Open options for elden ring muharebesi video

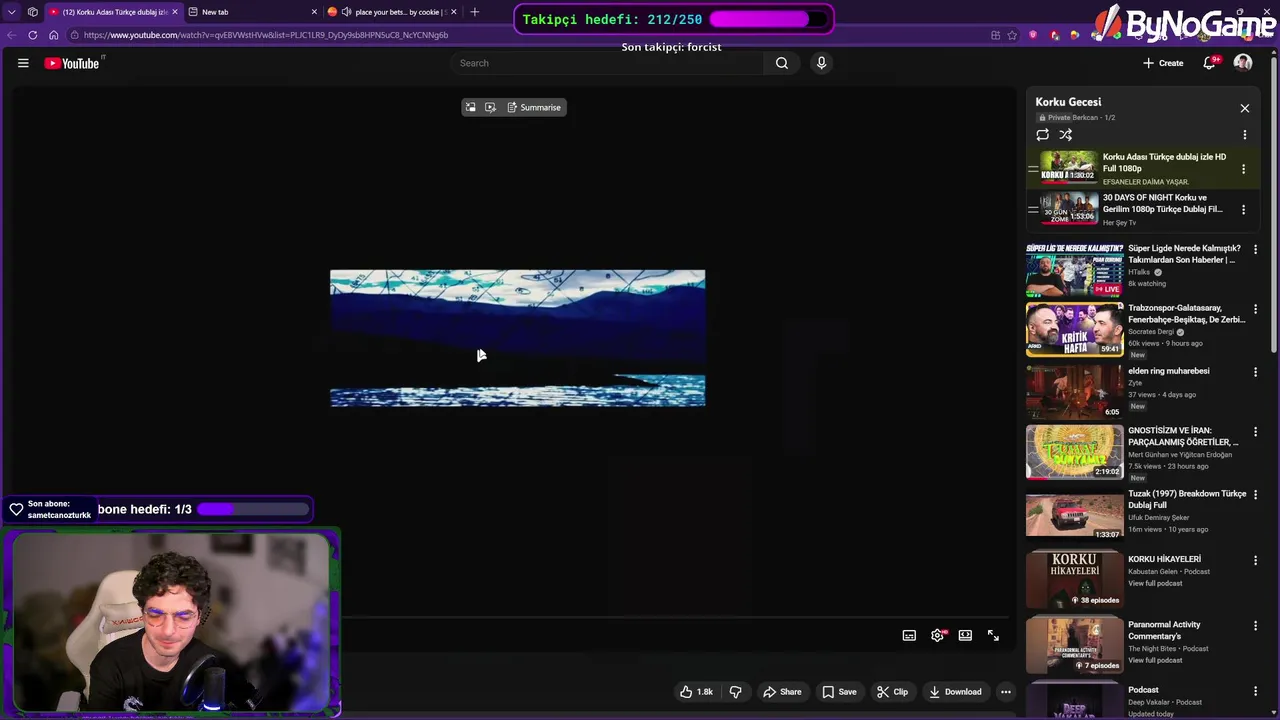click(1256, 372)
